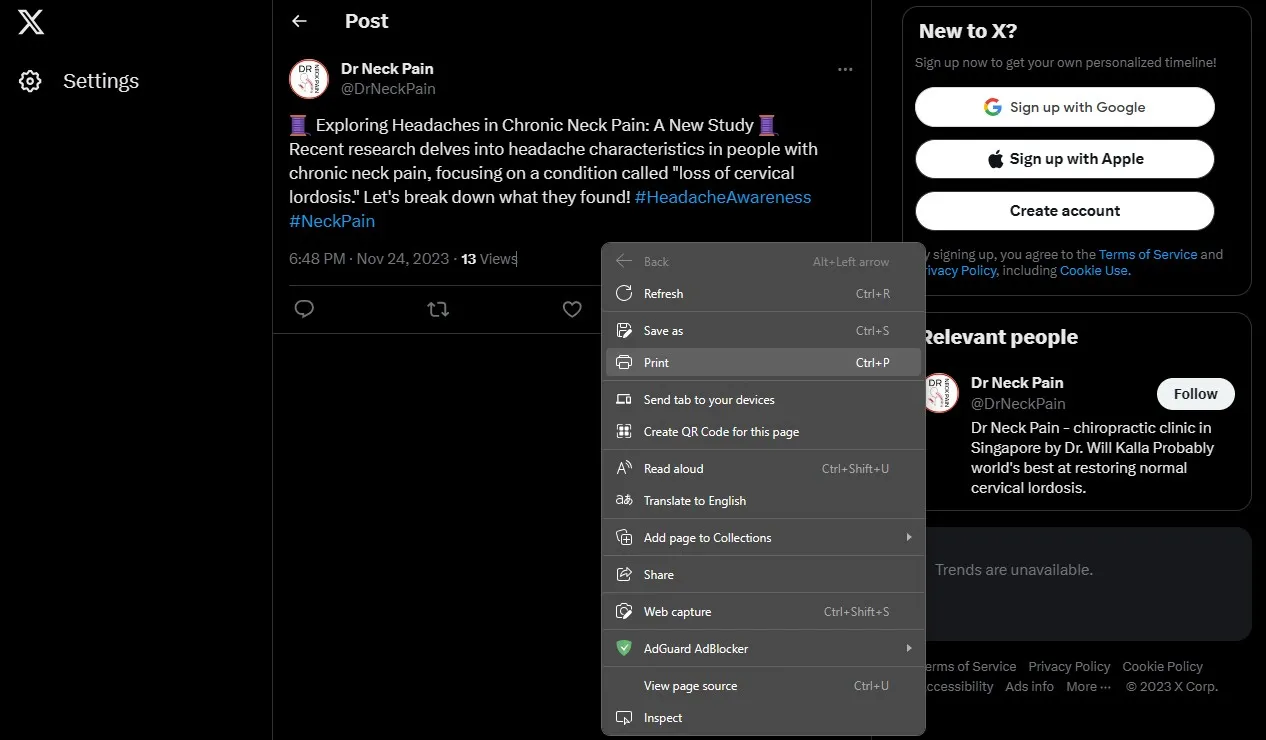Open the Terms of Service link

(x=1148, y=254)
